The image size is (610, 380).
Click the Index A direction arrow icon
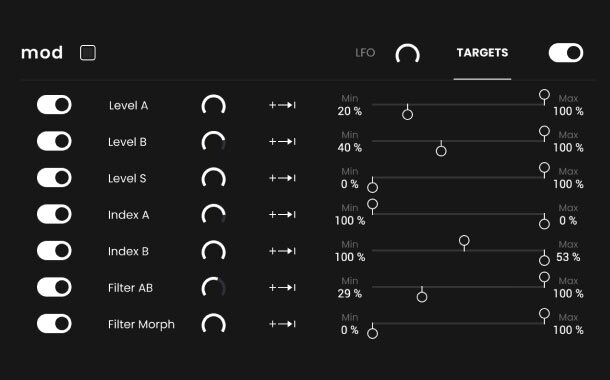click(282, 215)
